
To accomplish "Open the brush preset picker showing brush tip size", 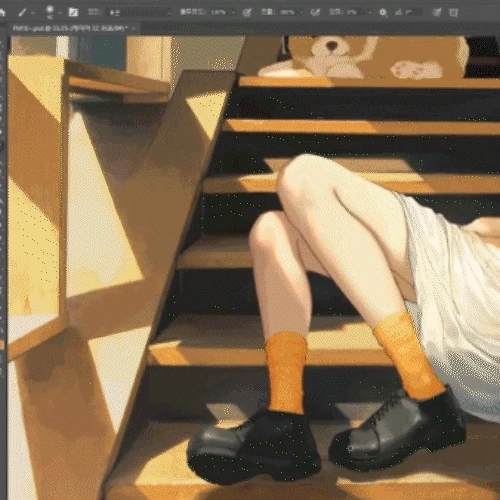I will click(50, 12).
